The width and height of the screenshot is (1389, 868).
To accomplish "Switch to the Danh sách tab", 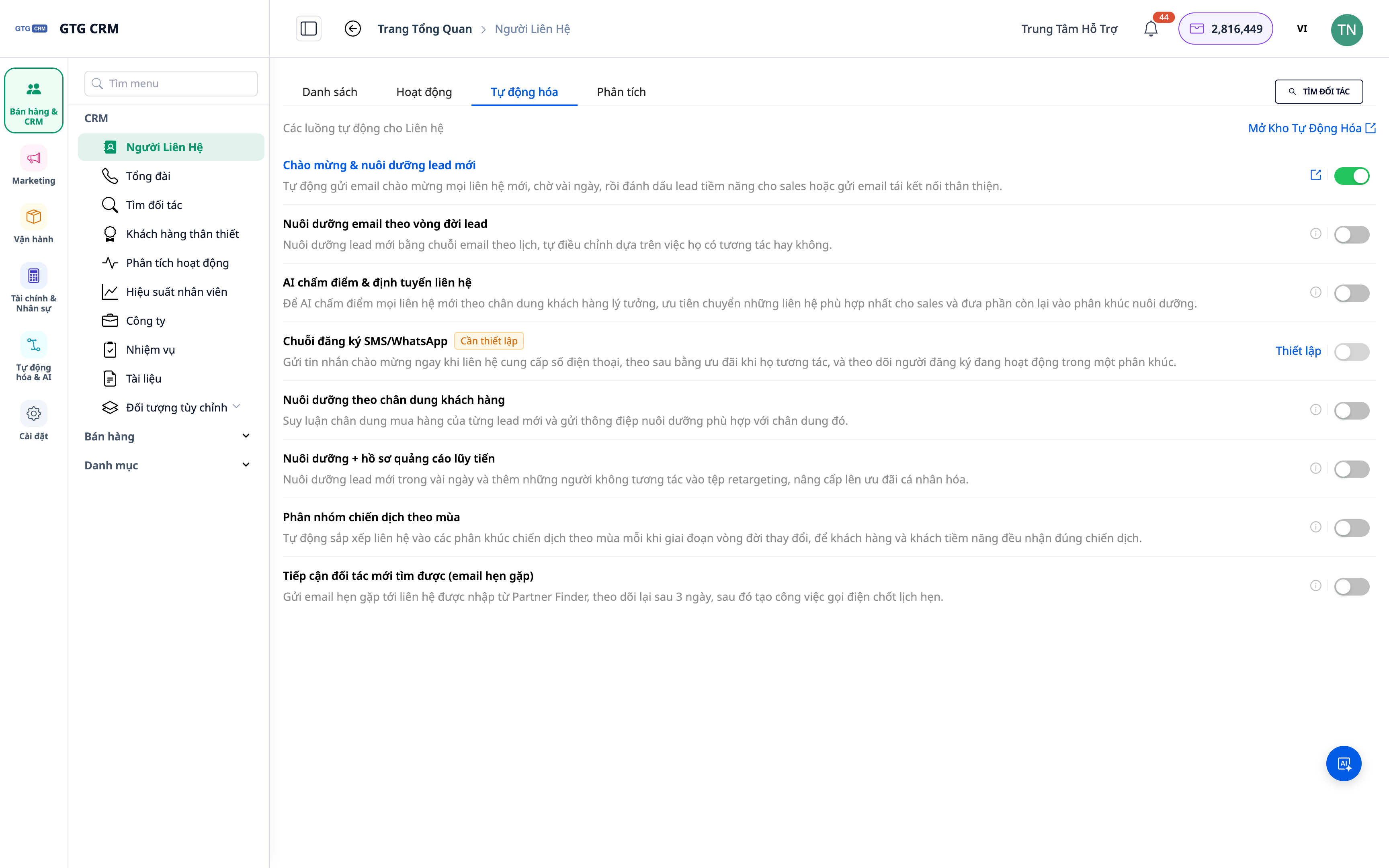I will click(330, 92).
